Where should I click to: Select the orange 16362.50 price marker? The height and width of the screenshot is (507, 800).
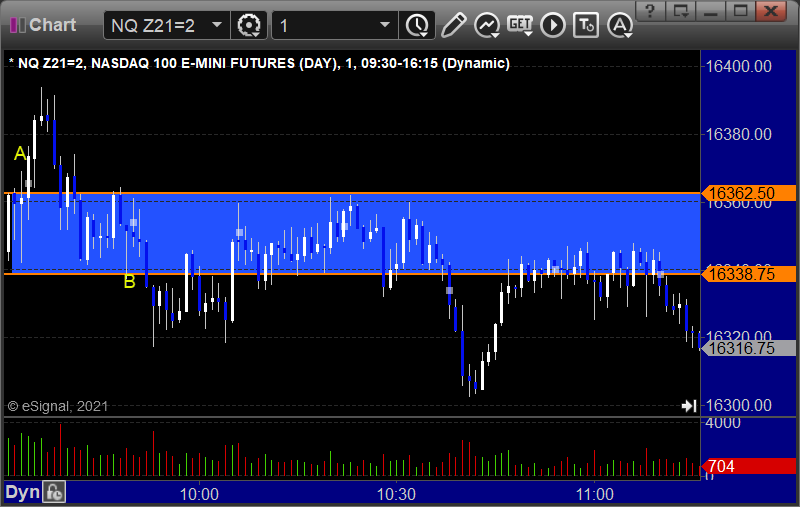[x=748, y=193]
